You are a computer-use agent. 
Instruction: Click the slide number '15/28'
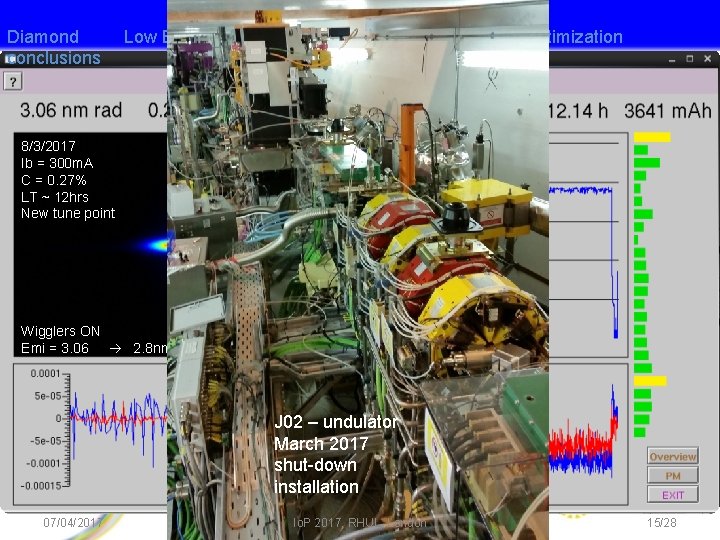click(x=662, y=522)
